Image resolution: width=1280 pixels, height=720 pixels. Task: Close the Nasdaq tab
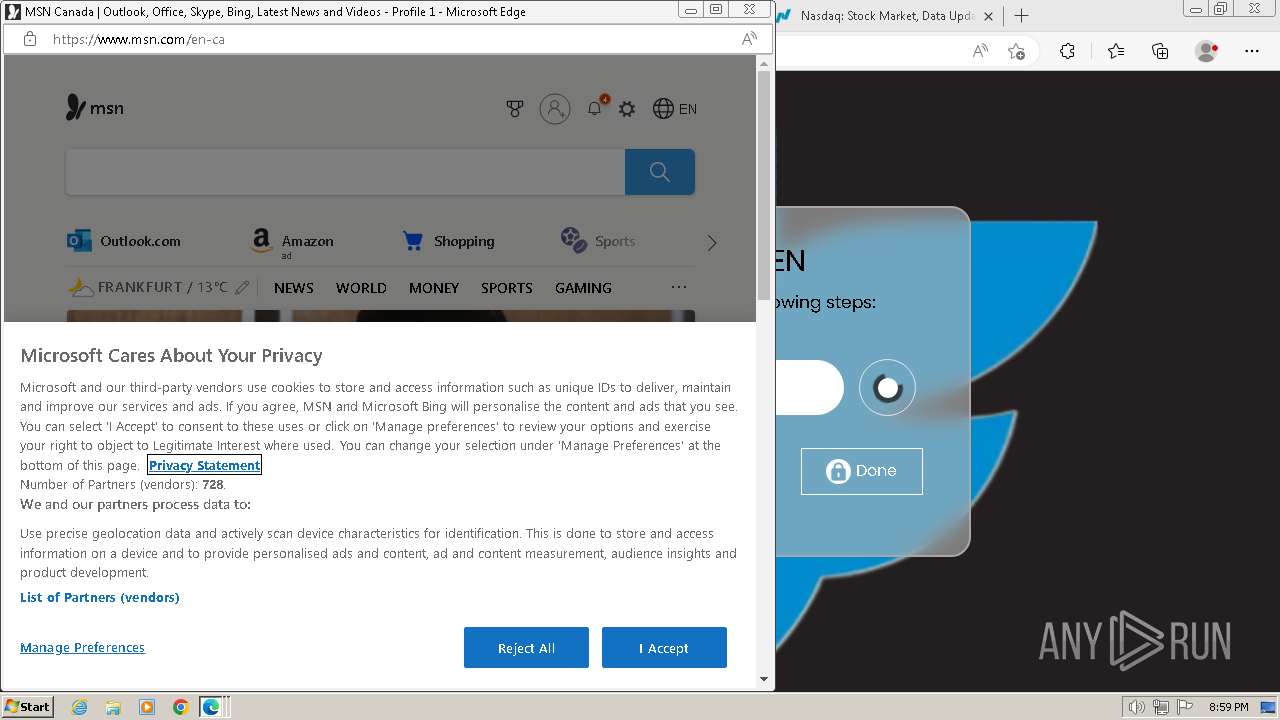click(988, 16)
